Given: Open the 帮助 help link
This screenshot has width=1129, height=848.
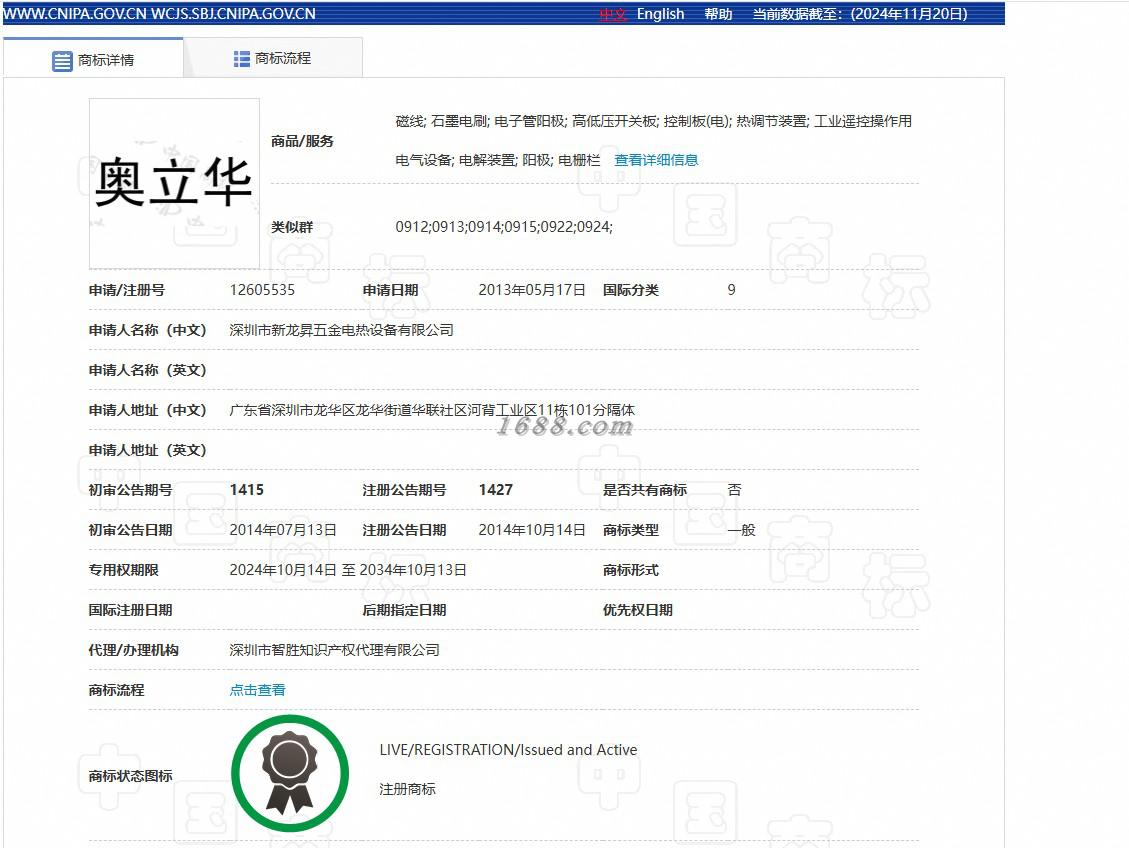Looking at the screenshot, I should click(x=718, y=14).
